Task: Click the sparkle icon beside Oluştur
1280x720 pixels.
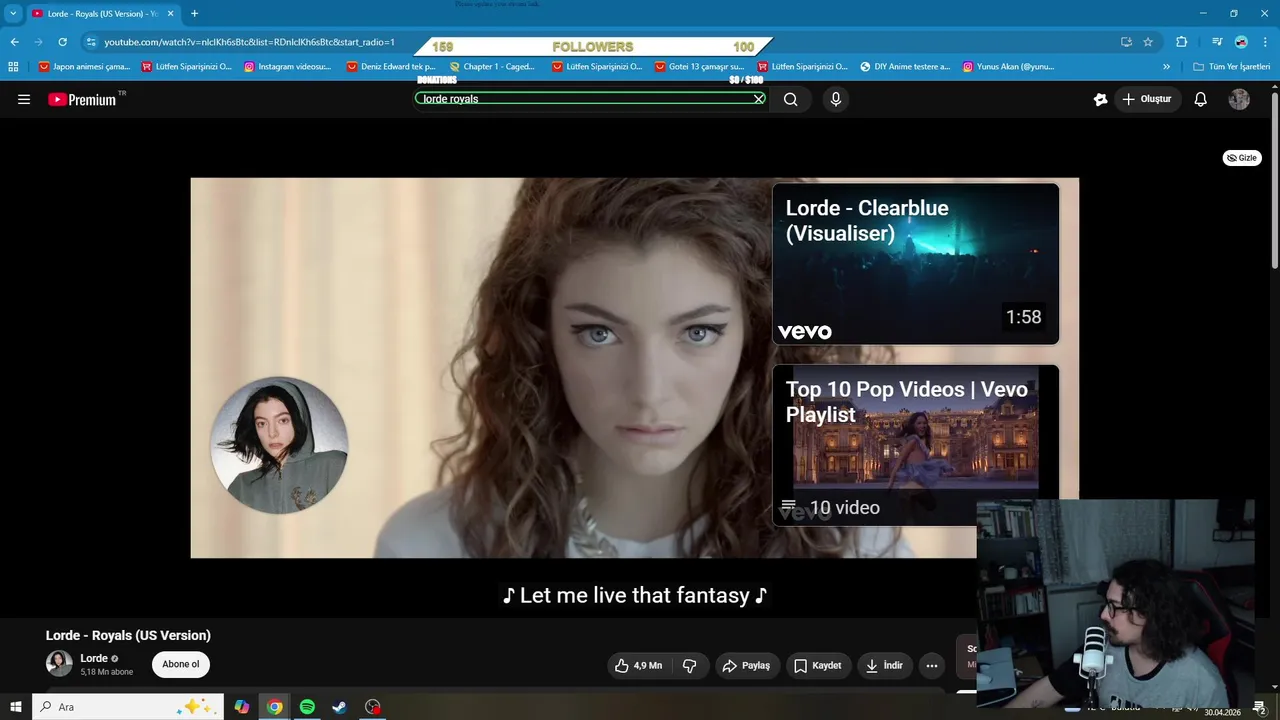Action: click(1100, 99)
